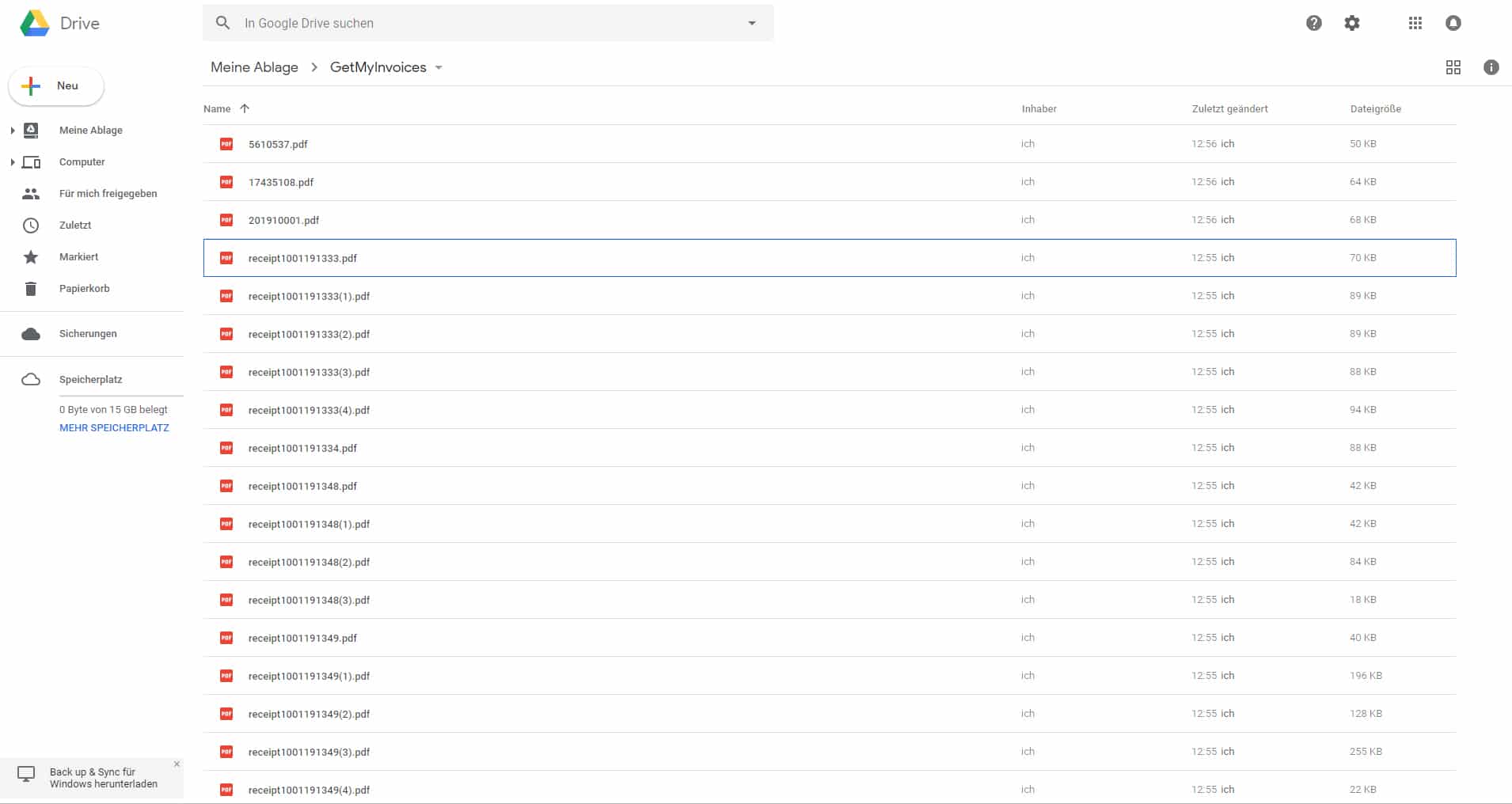Click the Papierkorb trash icon

pyautogui.click(x=31, y=288)
